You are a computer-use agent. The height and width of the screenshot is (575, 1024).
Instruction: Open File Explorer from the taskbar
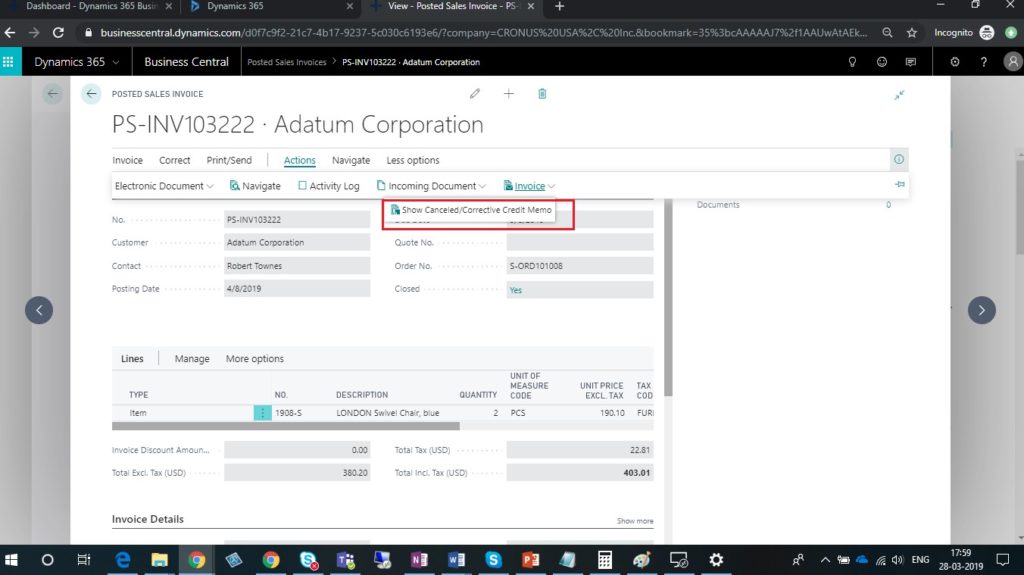159,560
